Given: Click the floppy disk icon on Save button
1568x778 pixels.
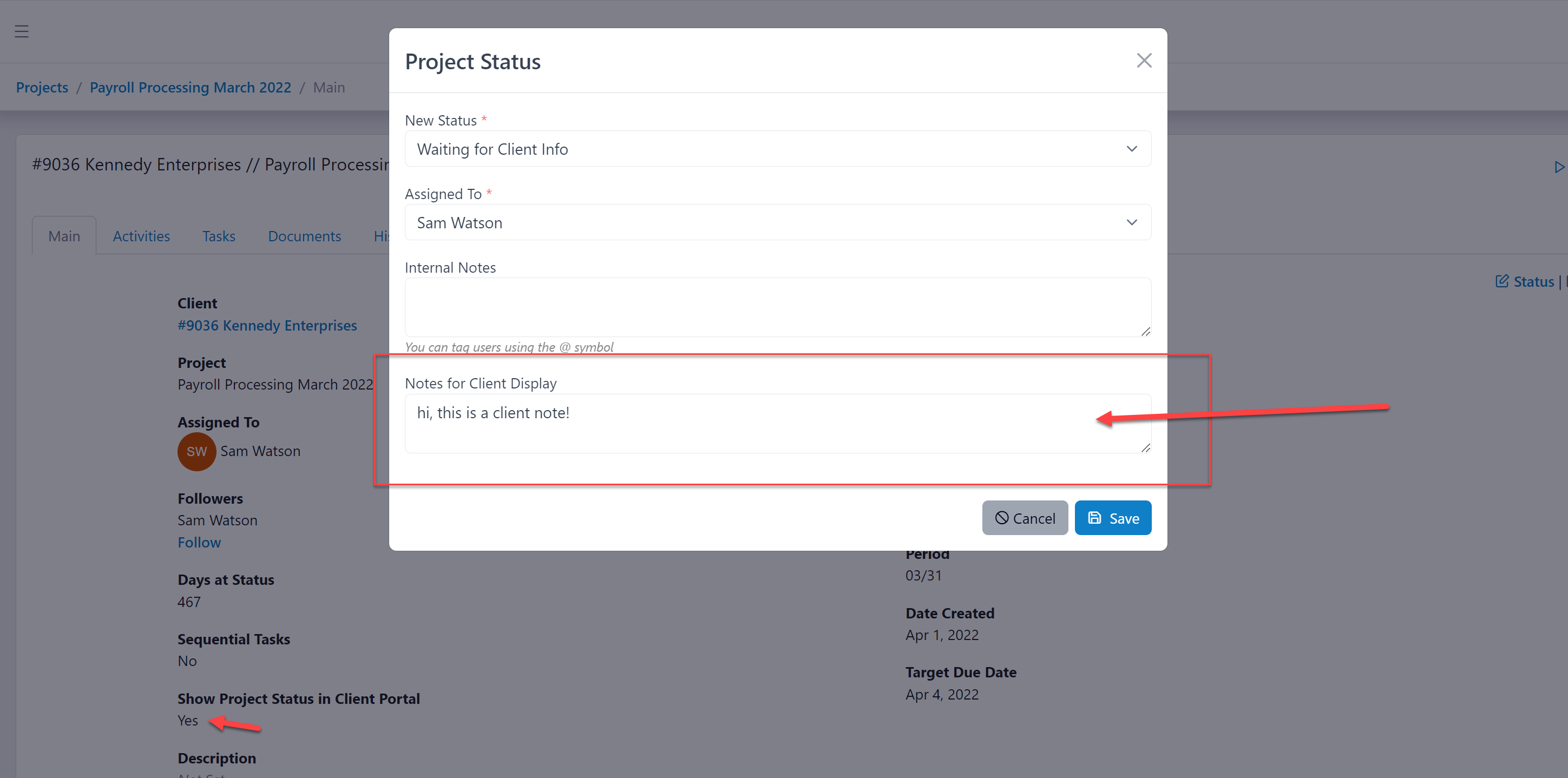Looking at the screenshot, I should (x=1094, y=518).
